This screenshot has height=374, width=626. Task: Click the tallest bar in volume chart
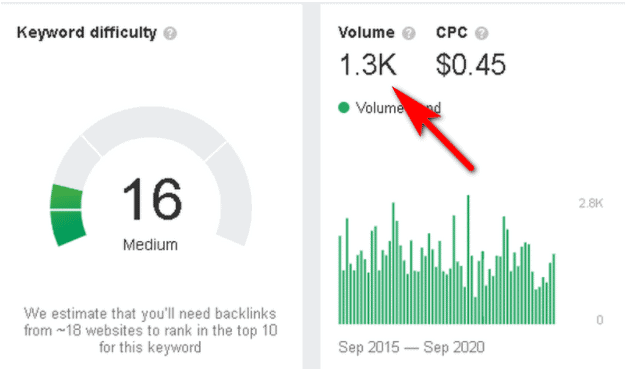(x=468, y=259)
